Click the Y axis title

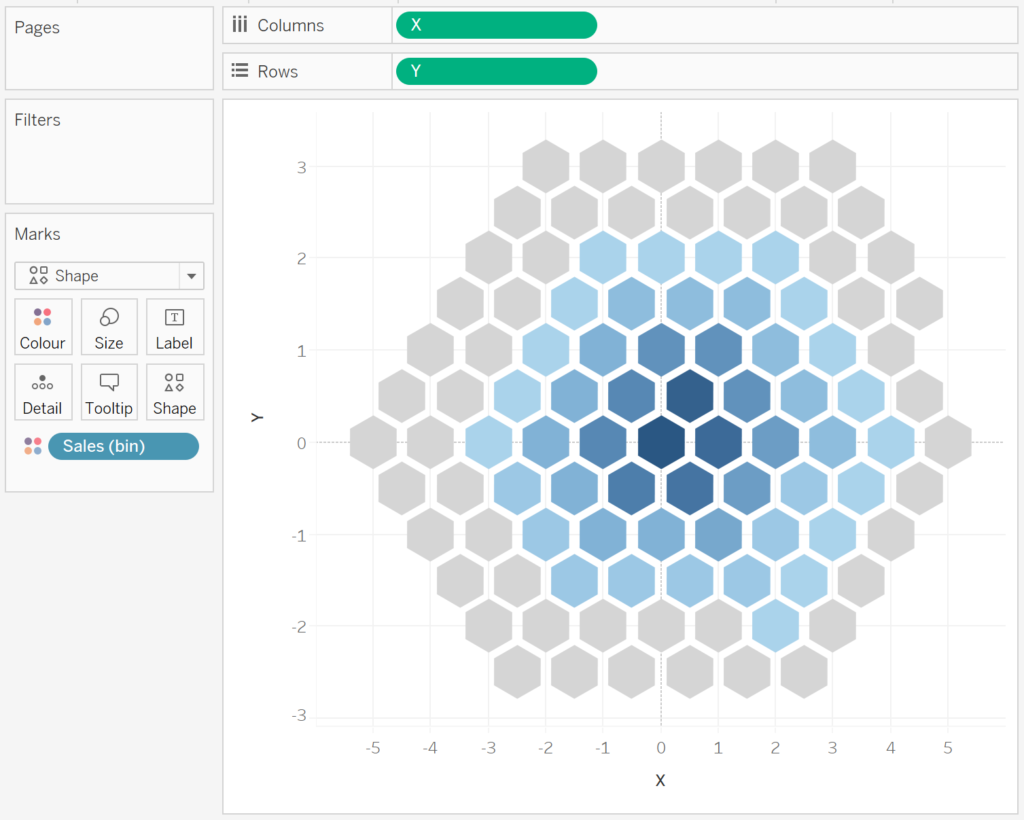click(x=257, y=417)
